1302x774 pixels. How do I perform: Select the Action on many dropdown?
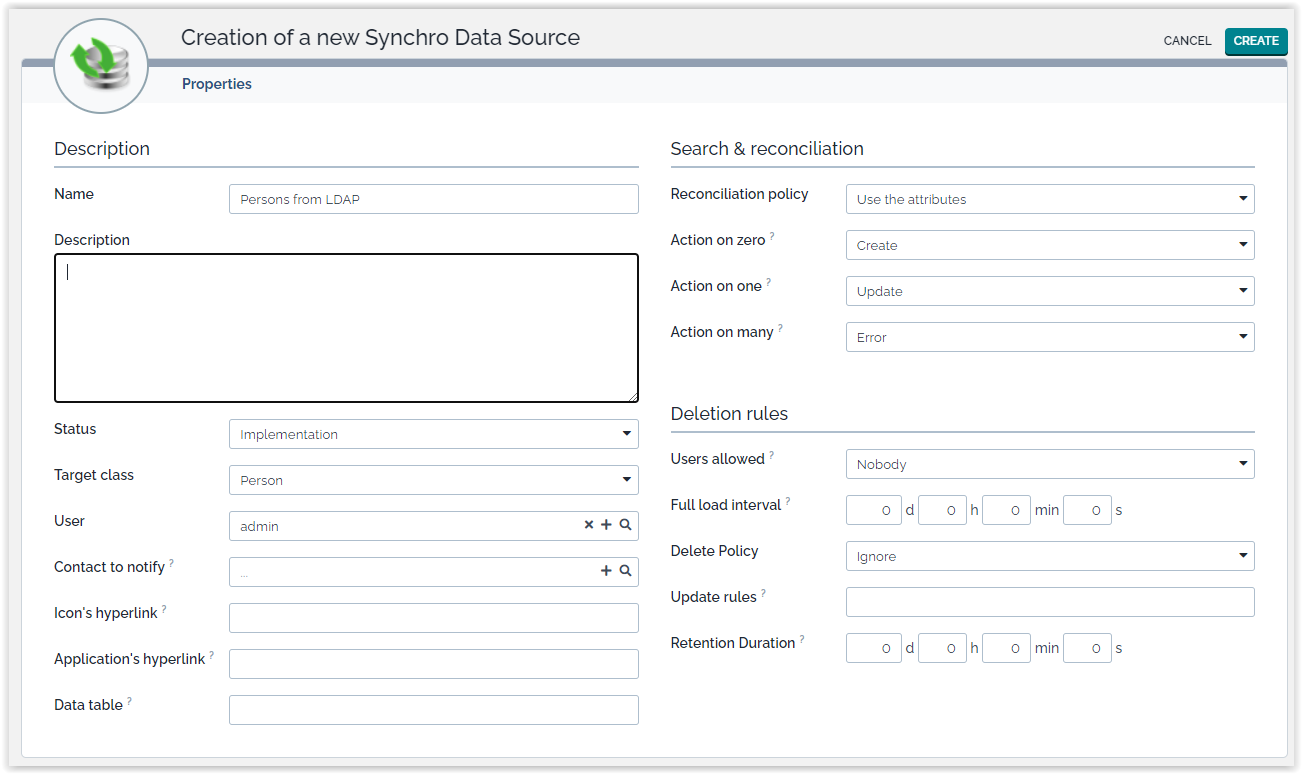(1050, 337)
